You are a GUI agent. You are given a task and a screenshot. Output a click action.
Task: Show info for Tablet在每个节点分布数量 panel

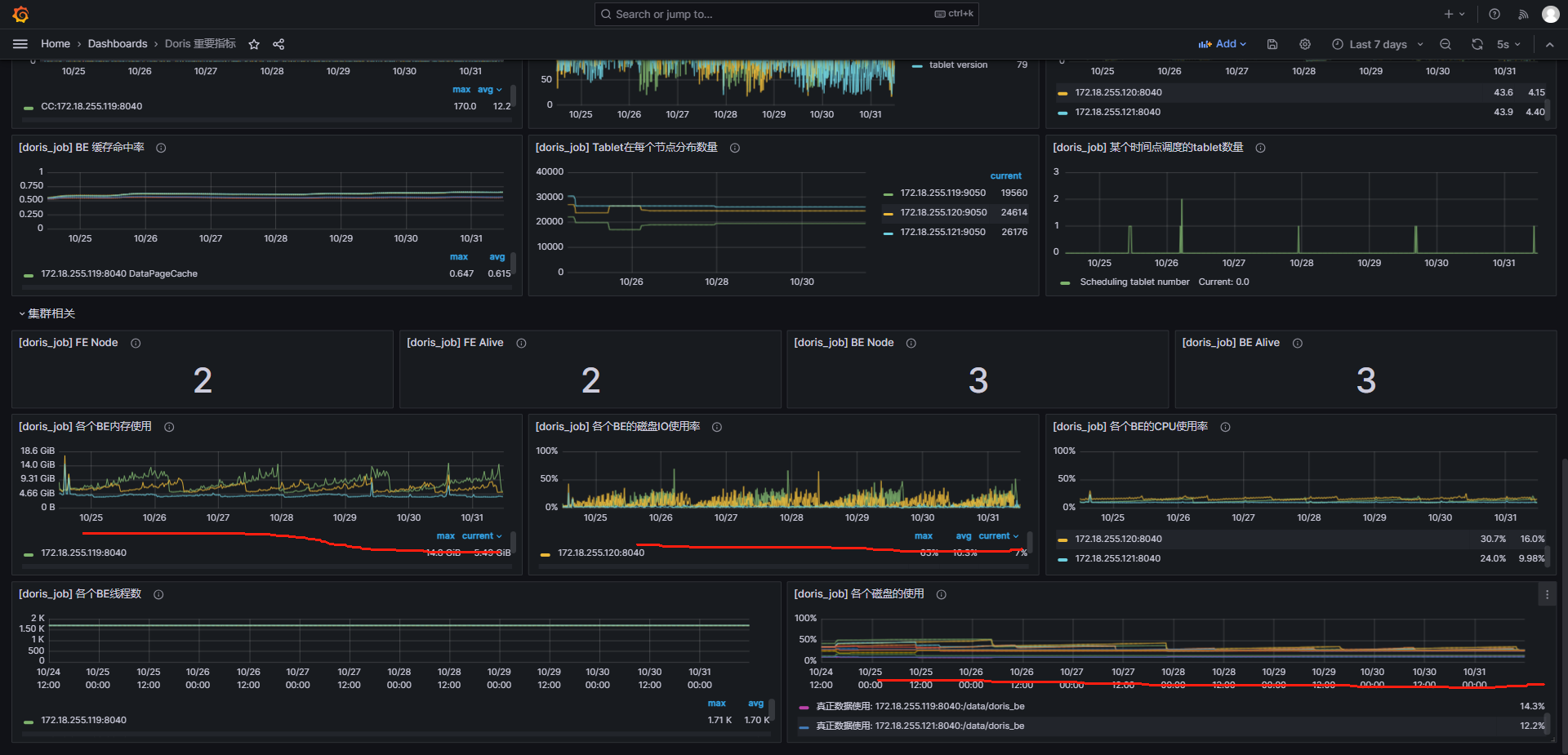click(x=735, y=148)
